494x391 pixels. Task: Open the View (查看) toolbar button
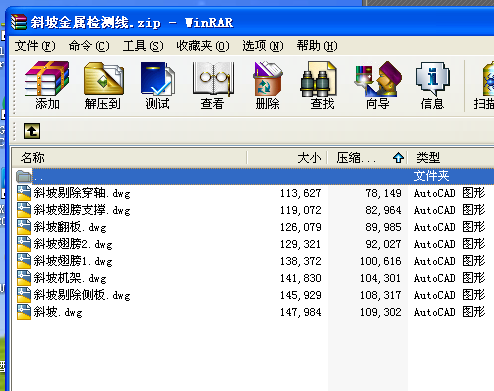213,85
